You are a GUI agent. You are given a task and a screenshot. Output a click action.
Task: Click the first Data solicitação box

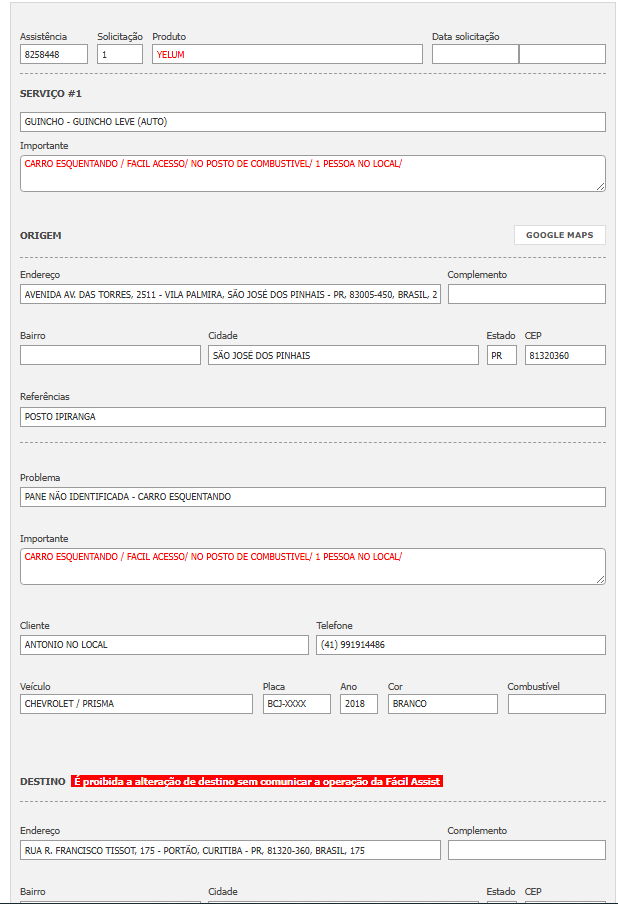tap(474, 54)
